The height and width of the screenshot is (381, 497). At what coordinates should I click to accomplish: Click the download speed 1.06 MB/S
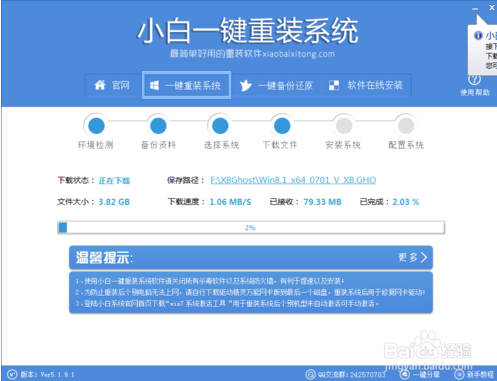point(230,202)
